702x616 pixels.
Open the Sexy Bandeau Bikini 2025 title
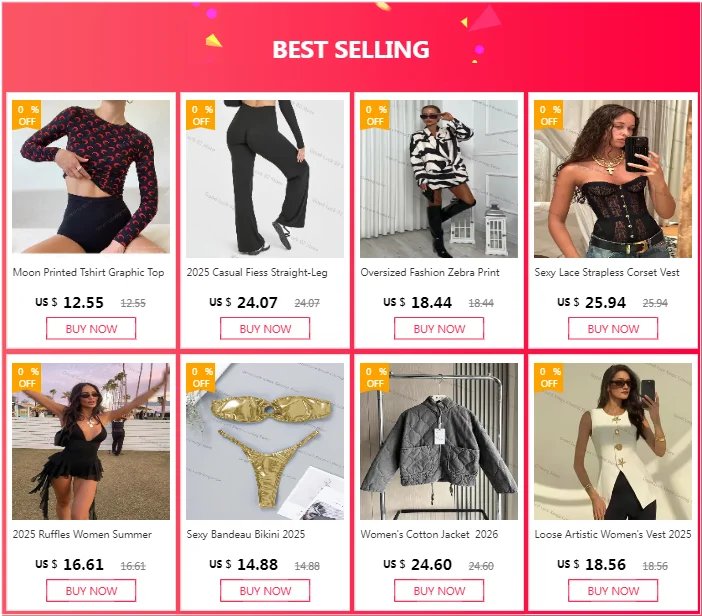point(246,534)
